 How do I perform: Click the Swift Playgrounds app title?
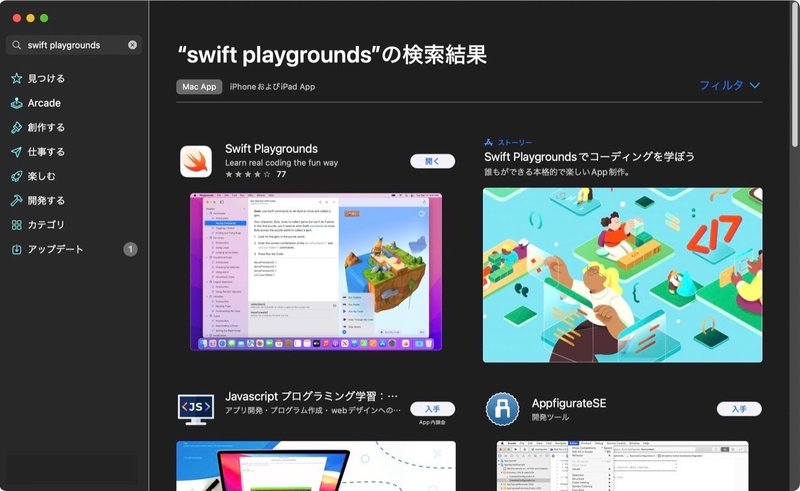(271, 149)
